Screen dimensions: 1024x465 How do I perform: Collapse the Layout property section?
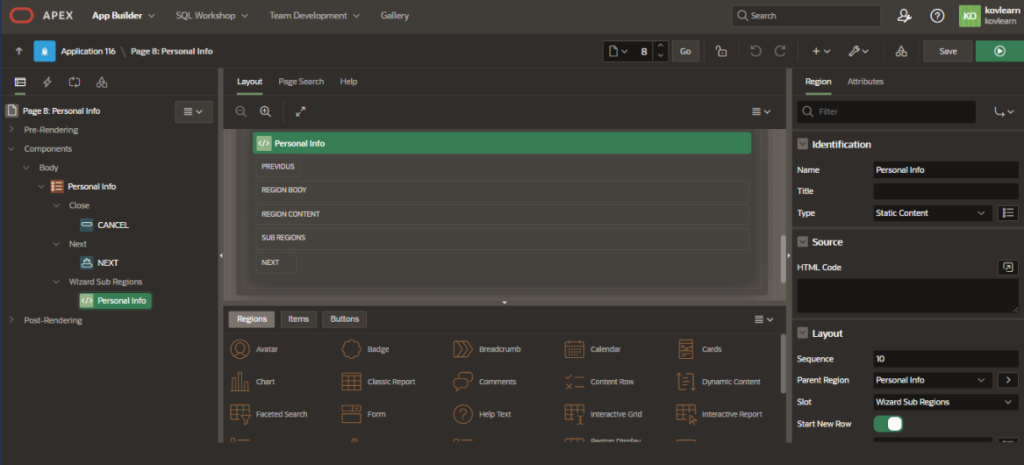803,333
